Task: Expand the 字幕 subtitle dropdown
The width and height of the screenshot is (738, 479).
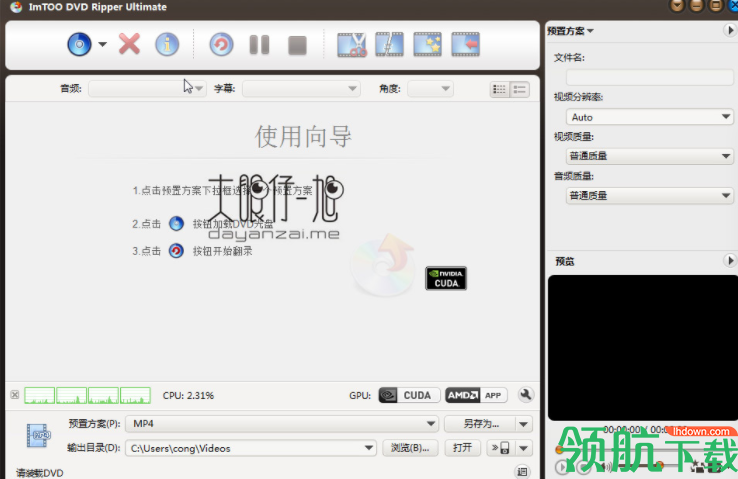Action: pyautogui.click(x=301, y=88)
